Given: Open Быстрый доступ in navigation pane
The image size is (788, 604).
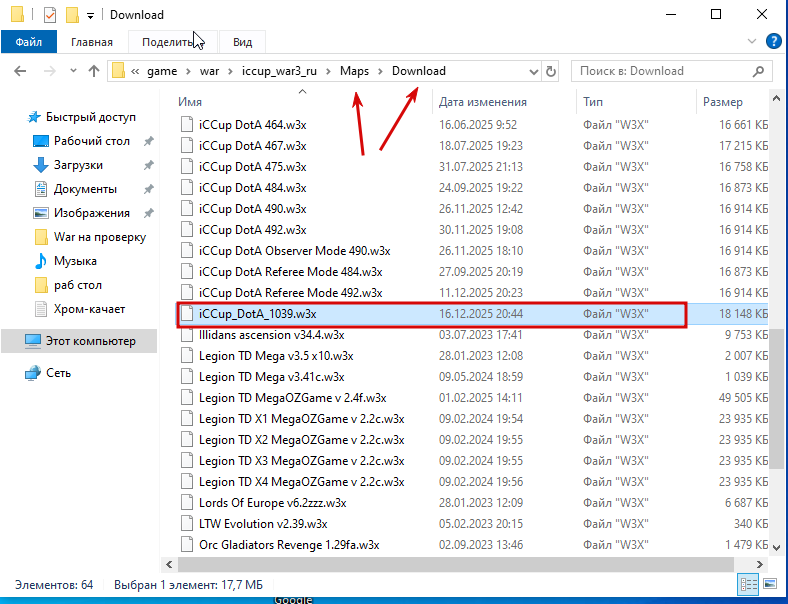Looking at the screenshot, I should point(90,117).
